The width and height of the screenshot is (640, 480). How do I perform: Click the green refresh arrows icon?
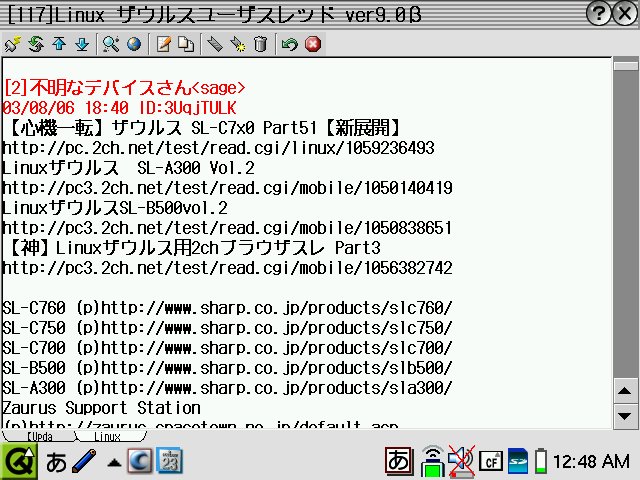(36, 44)
